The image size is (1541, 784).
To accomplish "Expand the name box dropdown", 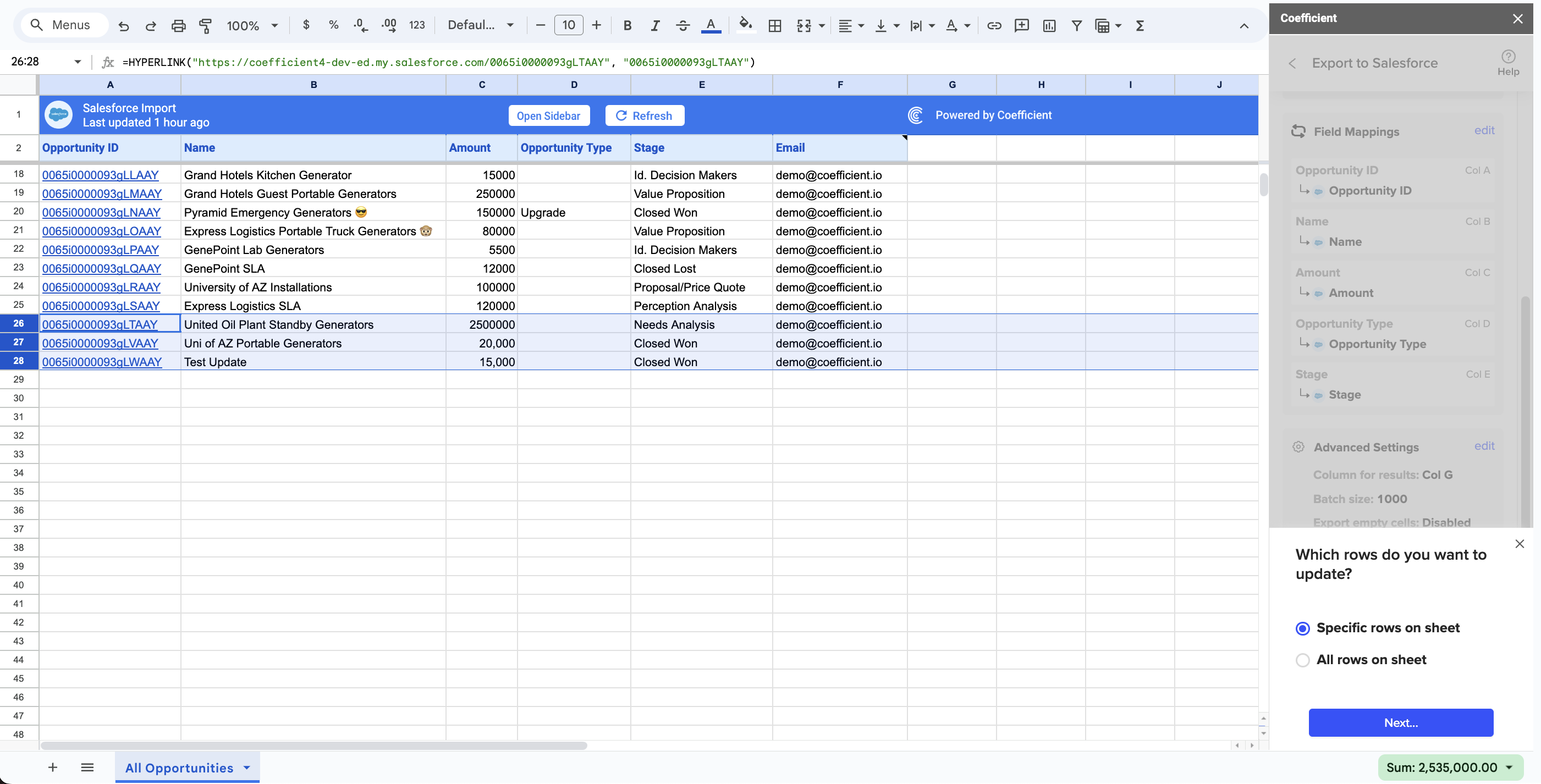I will pyautogui.click(x=77, y=62).
